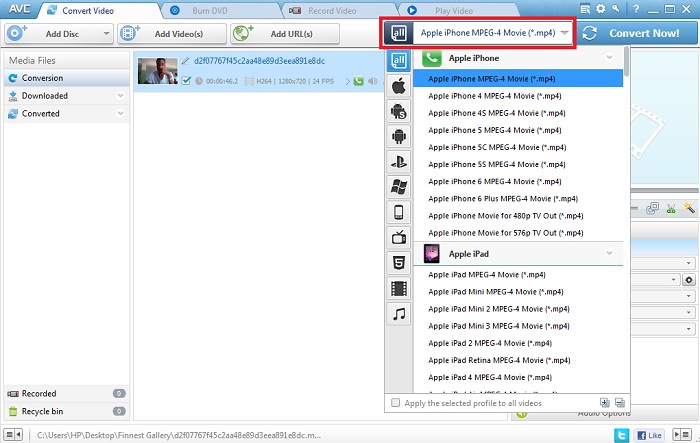Image resolution: width=700 pixels, height=443 pixels.
Task: Choose Apple iPhone 6 Plus MPEG-4 Movie
Action: point(518,199)
